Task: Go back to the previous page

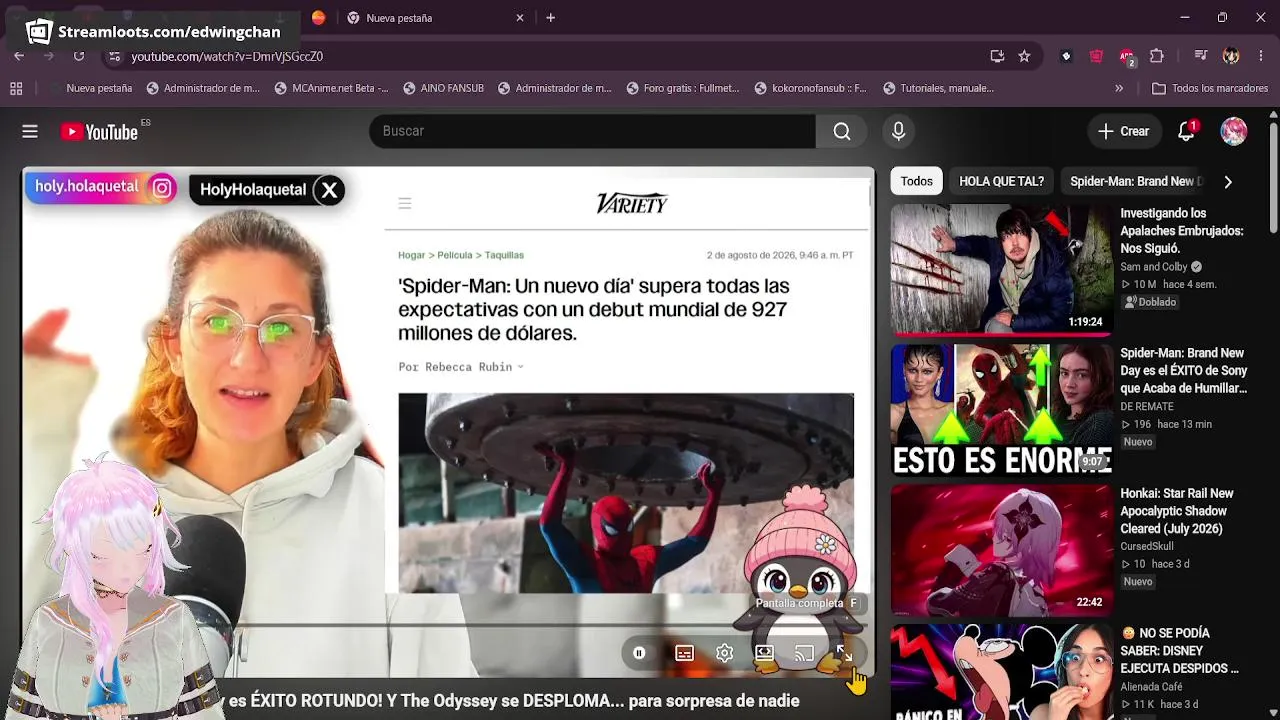Action: coord(19,56)
